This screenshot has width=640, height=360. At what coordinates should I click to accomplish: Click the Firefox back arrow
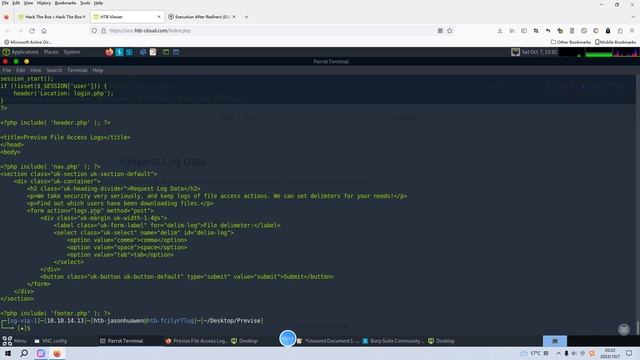point(7,31)
